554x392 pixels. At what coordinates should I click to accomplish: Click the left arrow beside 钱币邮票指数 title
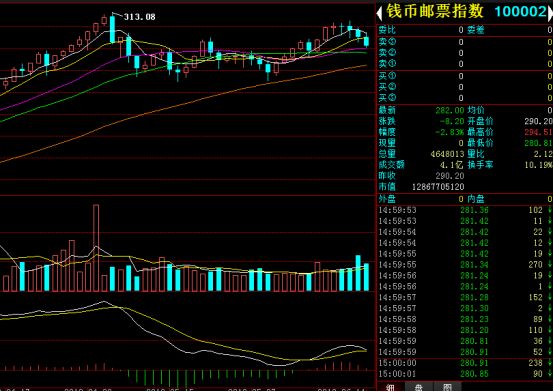(380, 13)
